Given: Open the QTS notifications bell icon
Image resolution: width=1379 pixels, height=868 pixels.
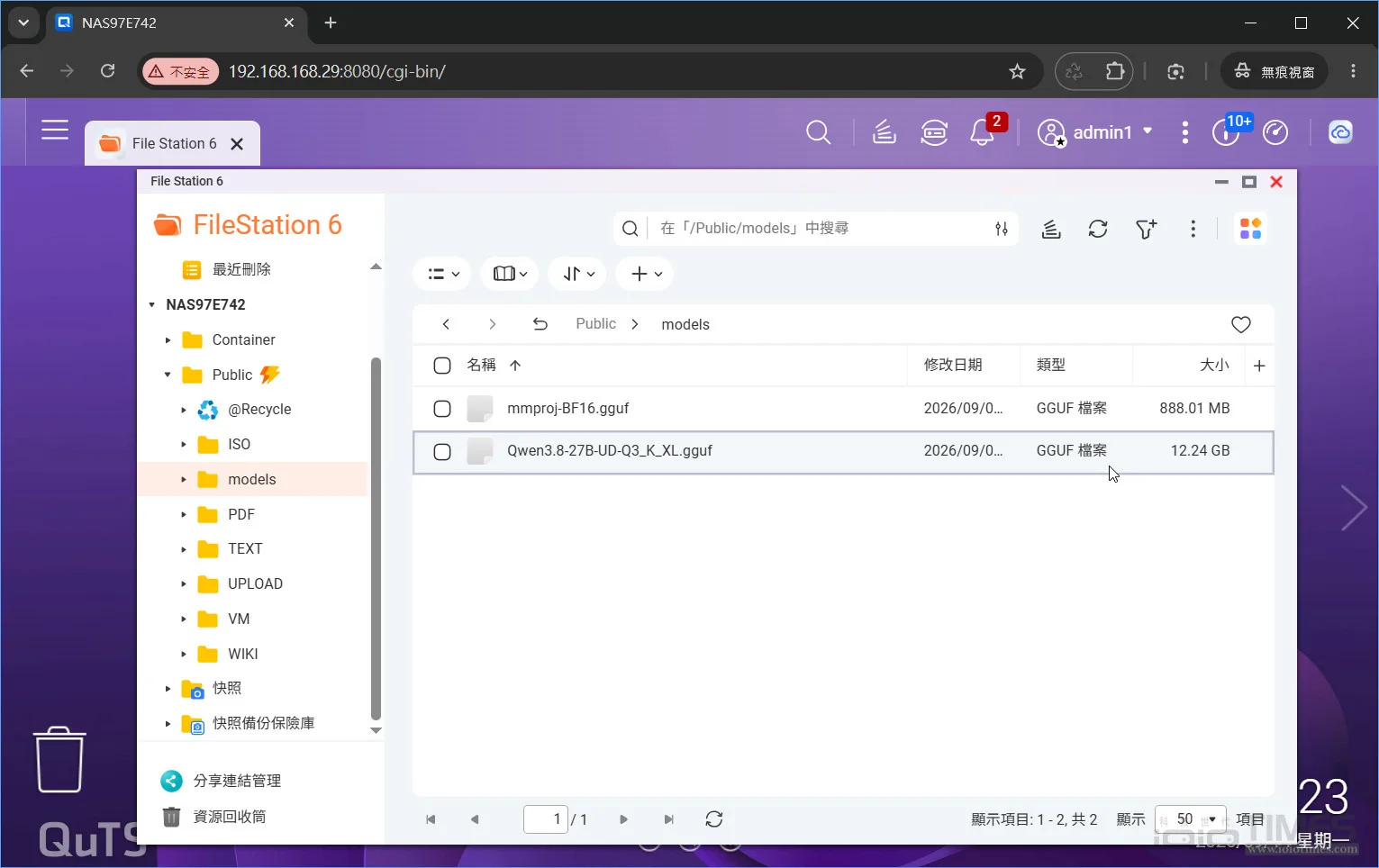Looking at the screenshot, I should (x=982, y=133).
